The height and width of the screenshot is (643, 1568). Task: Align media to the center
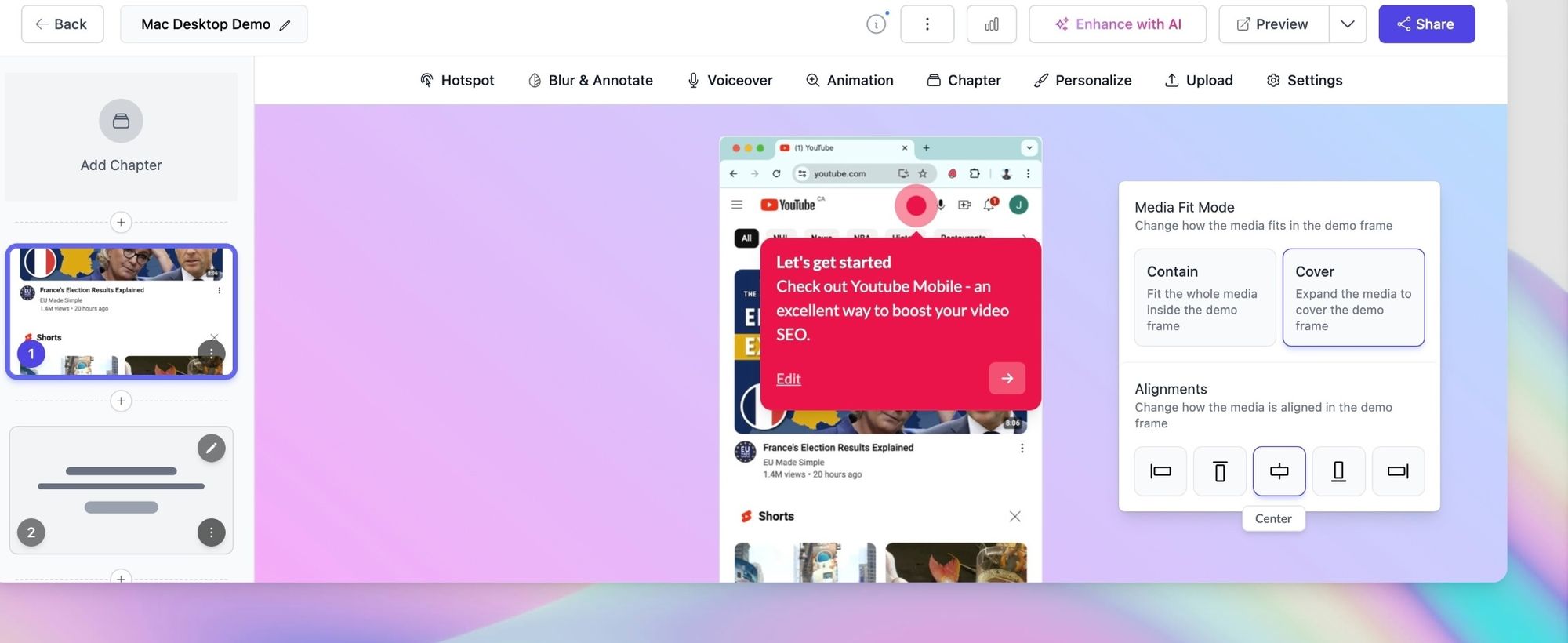click(x=1279, y=471)
